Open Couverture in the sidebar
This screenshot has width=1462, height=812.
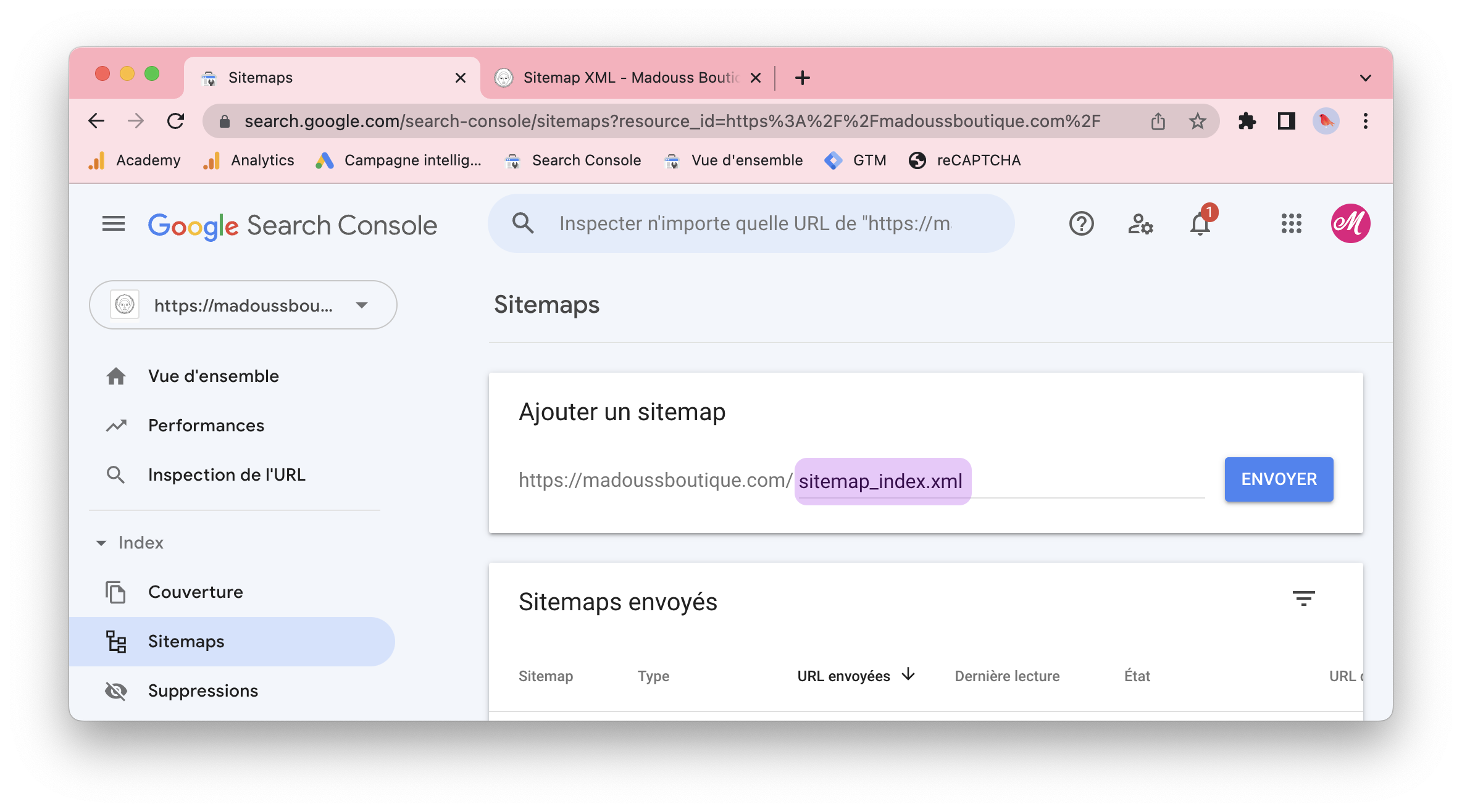[195, 592]
